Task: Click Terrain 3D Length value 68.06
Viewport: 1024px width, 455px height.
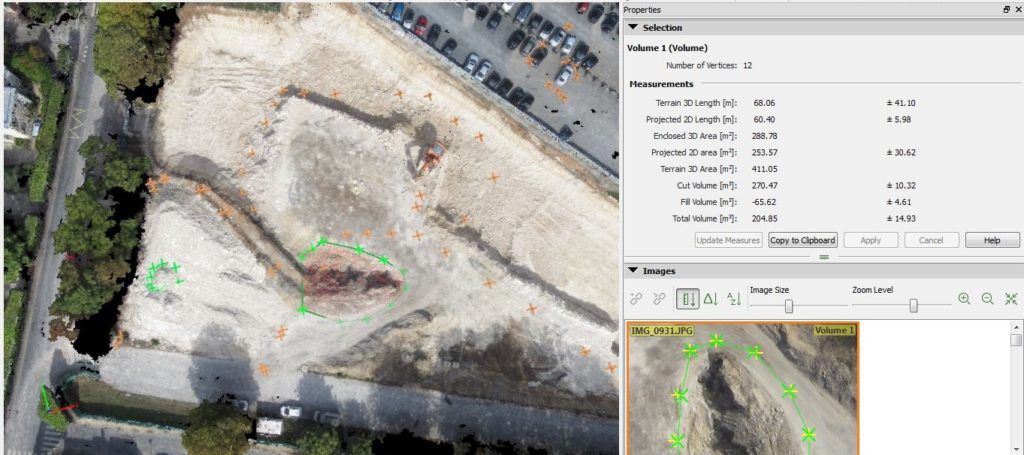Action: [x=763, y=103]
